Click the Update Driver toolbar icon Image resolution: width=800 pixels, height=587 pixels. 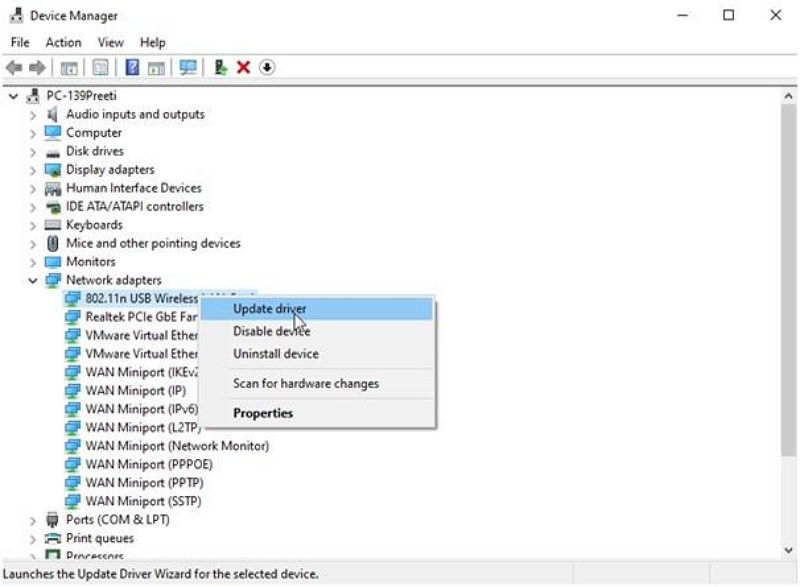pos(219,68)
